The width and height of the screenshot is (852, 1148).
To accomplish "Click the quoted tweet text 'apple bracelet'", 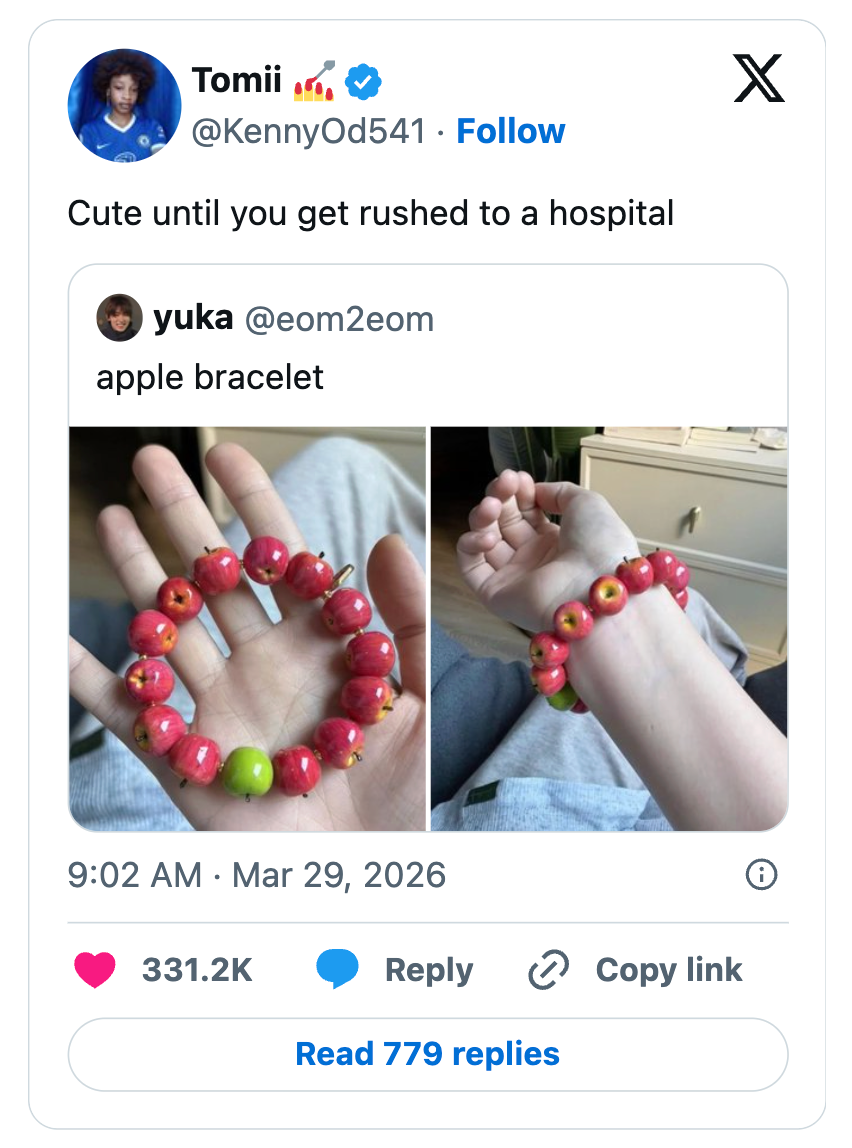I will pos(210,377).
